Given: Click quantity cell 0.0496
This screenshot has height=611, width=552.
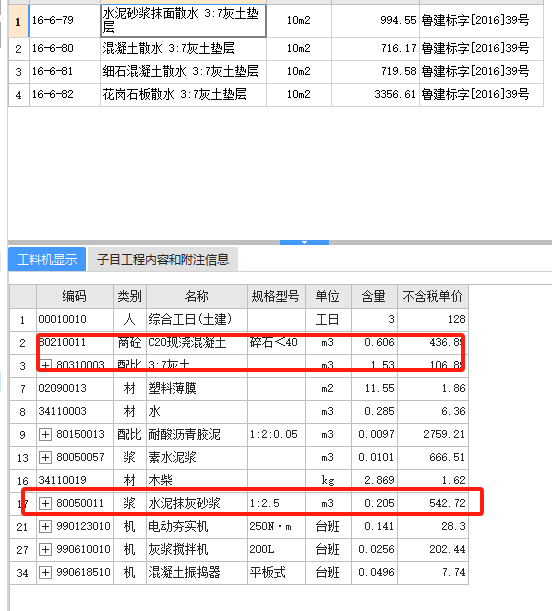Looking at the screenshot, I should (374, 573).
